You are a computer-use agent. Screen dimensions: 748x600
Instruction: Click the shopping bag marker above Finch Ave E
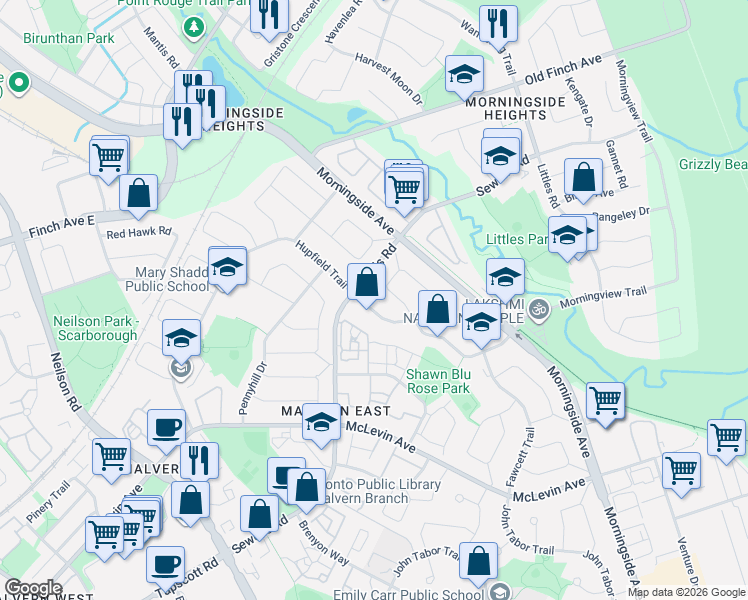click(138, 194)
